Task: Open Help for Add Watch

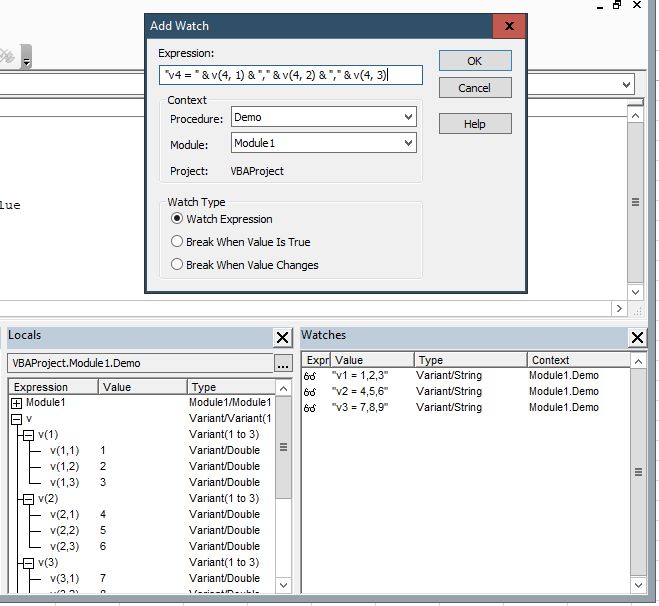Action: (x=475, y=124)
